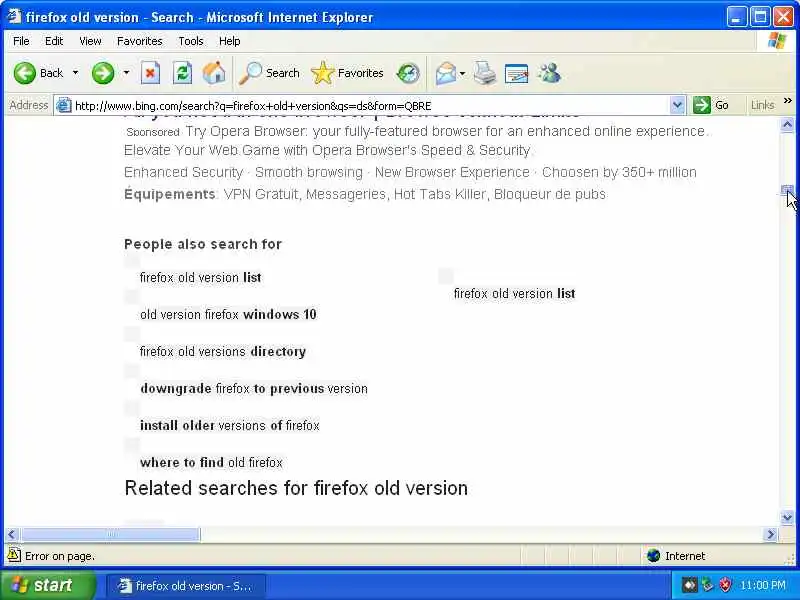
Task: Open the Search pane from toolbar
Action: click(x=270, y=73)
